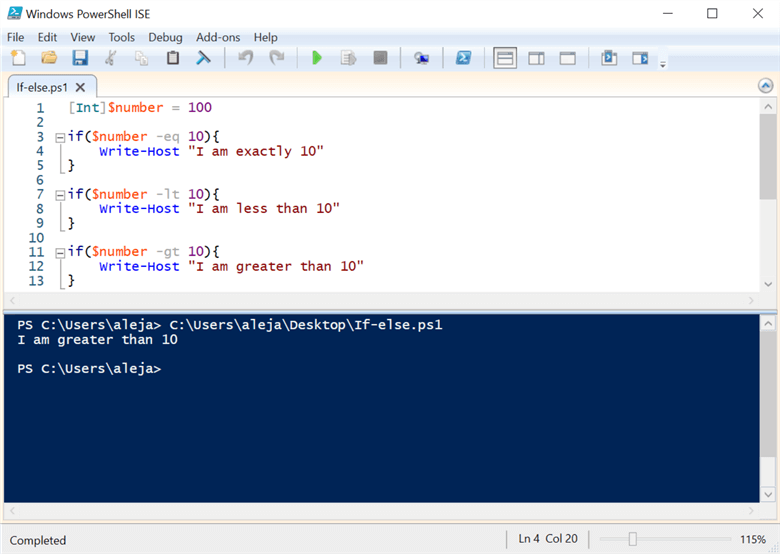
Task: Open the View menu
Action: [x=83, y=37]
